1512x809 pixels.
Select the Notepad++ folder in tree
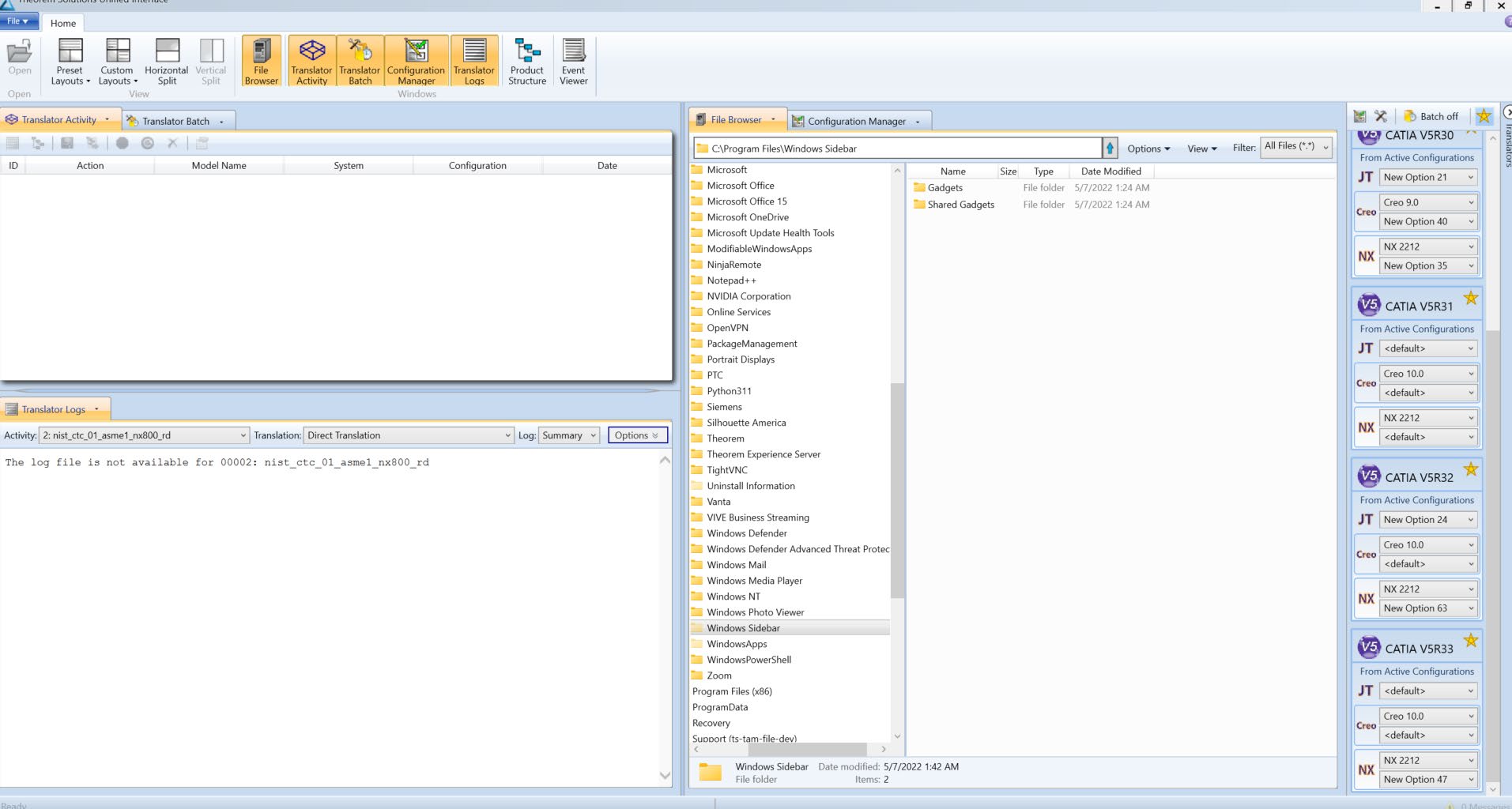[x=731, y=280]
